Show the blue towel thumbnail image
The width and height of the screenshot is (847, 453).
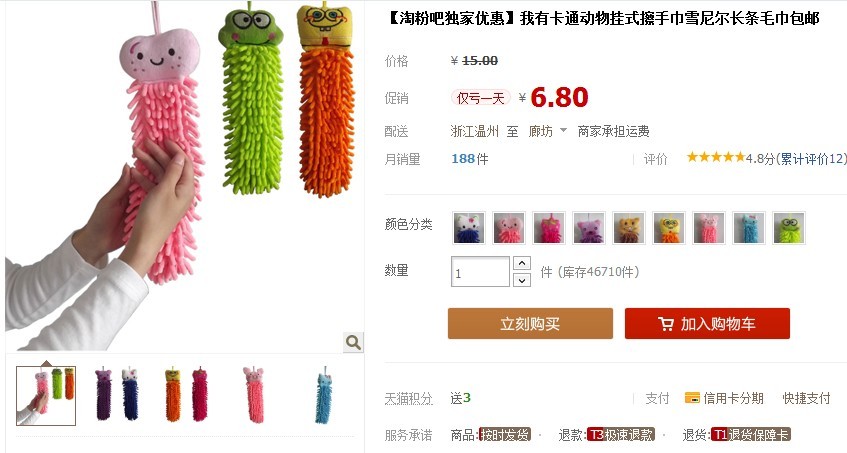pos(324,395)
